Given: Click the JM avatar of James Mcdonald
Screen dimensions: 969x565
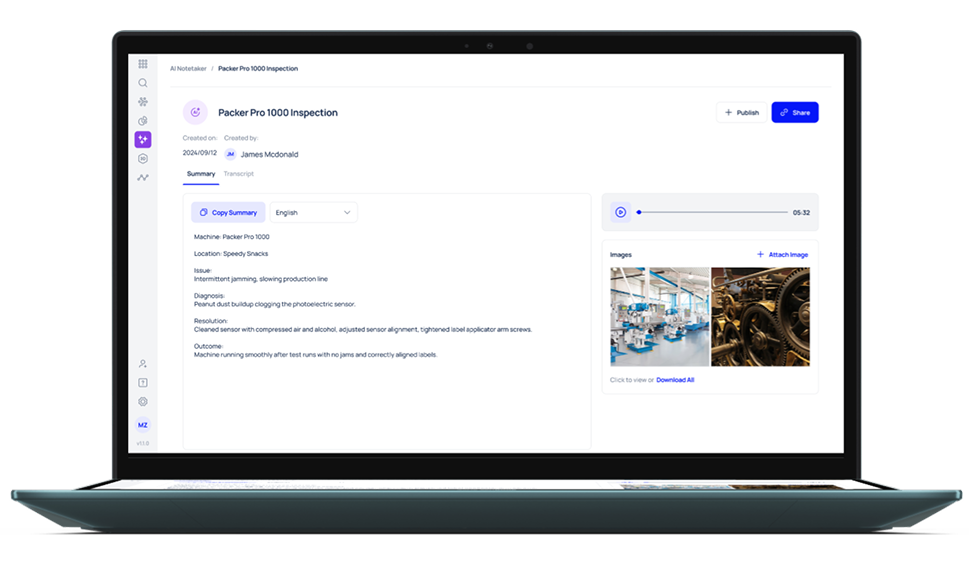Looking at the screenshot, I should pyautogui.click(x=230, y=154).
